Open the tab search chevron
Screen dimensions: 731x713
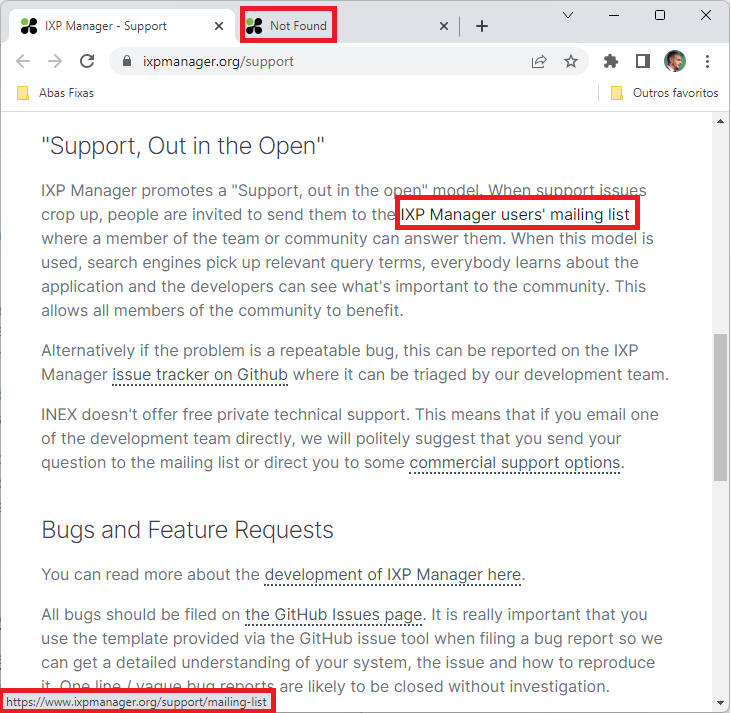tap(568, 15)
